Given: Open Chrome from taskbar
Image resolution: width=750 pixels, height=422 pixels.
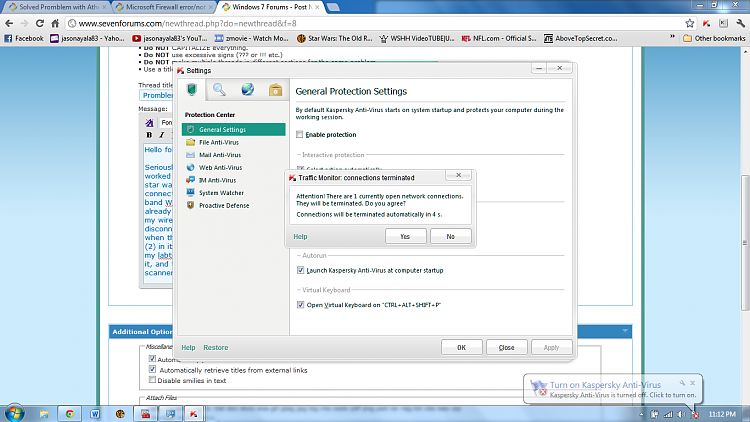Looking at the screenshot, I should pyautogui.click(x=70, y=414).
